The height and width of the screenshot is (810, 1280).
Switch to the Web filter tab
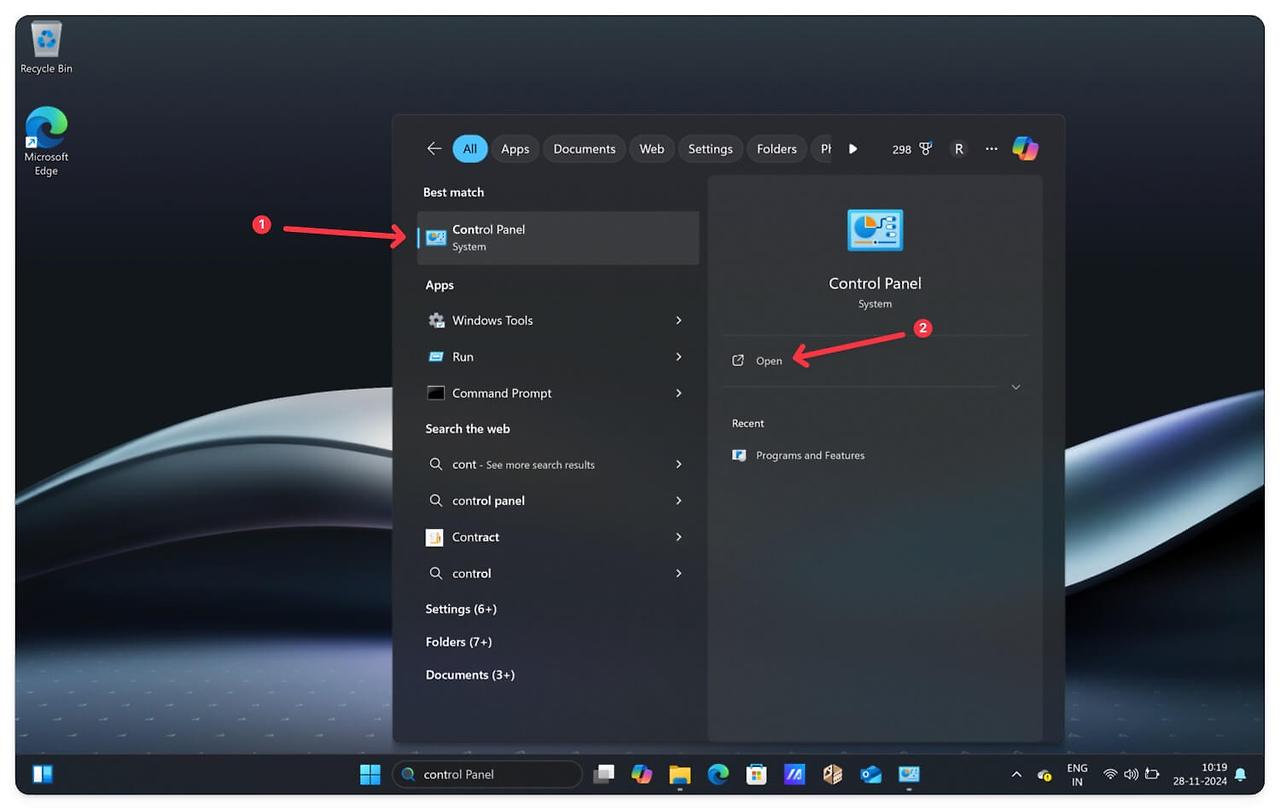652,149
